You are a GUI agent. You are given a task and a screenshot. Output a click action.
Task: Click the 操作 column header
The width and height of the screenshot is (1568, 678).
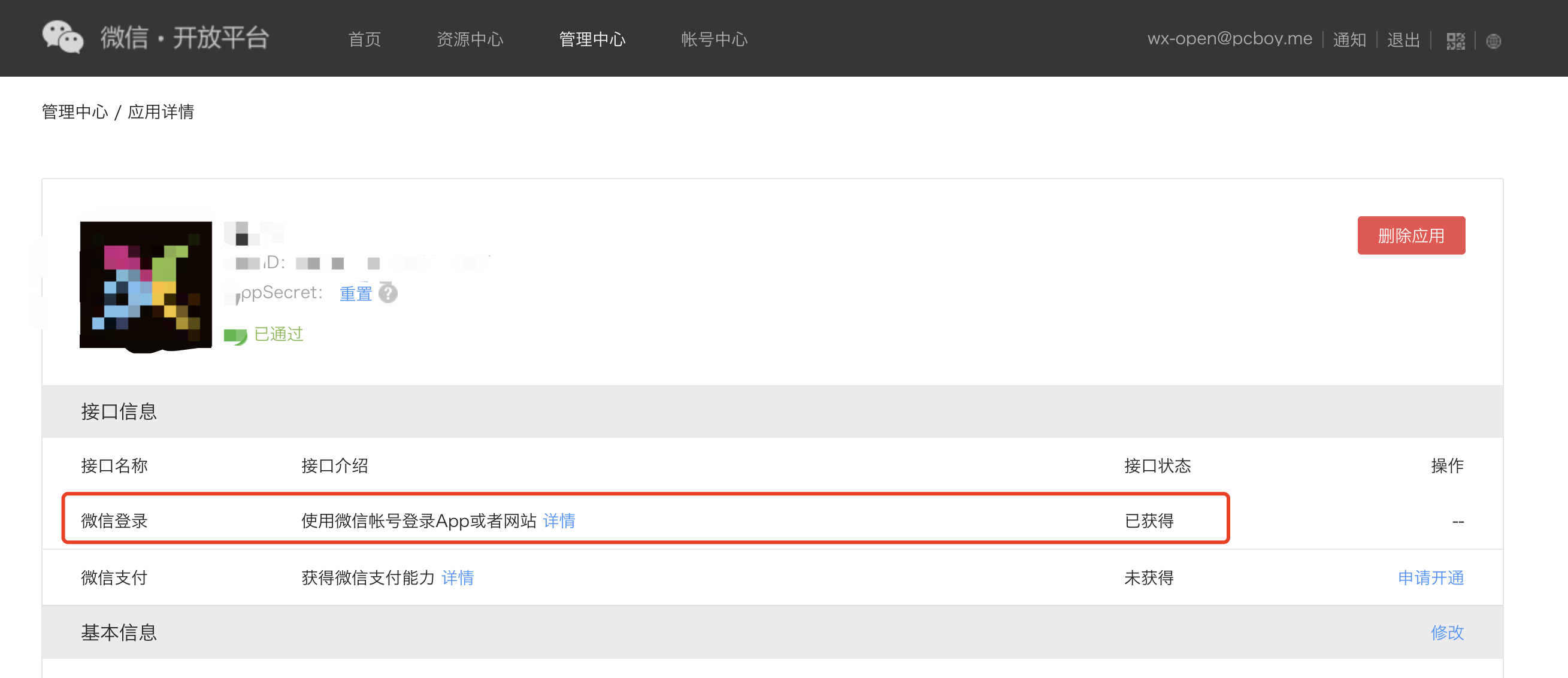[x=1447, y=465]
